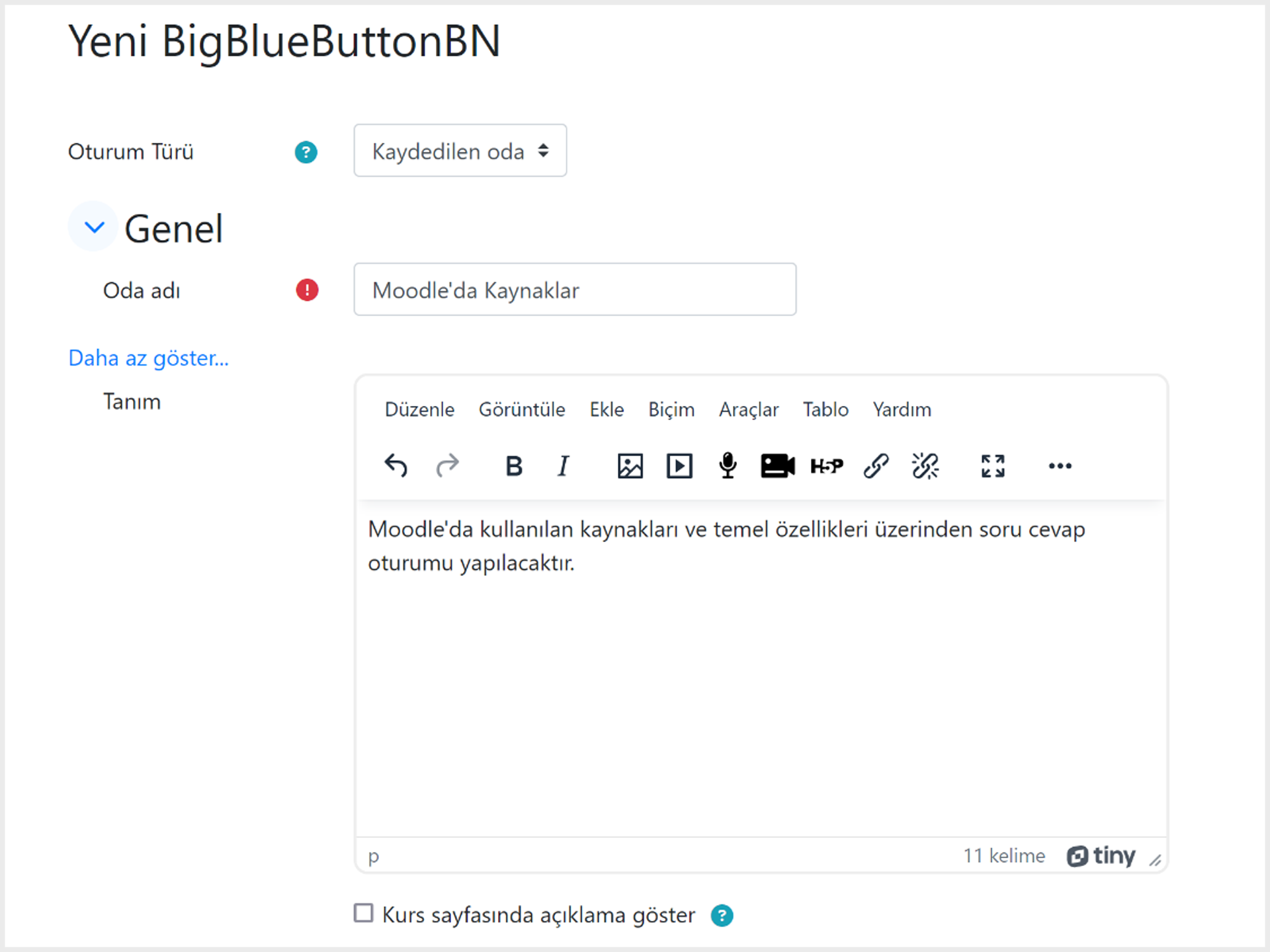Screen dimensions: 1270x952
Task: Enter fullscreen editor mode
Action: point(993,466)
